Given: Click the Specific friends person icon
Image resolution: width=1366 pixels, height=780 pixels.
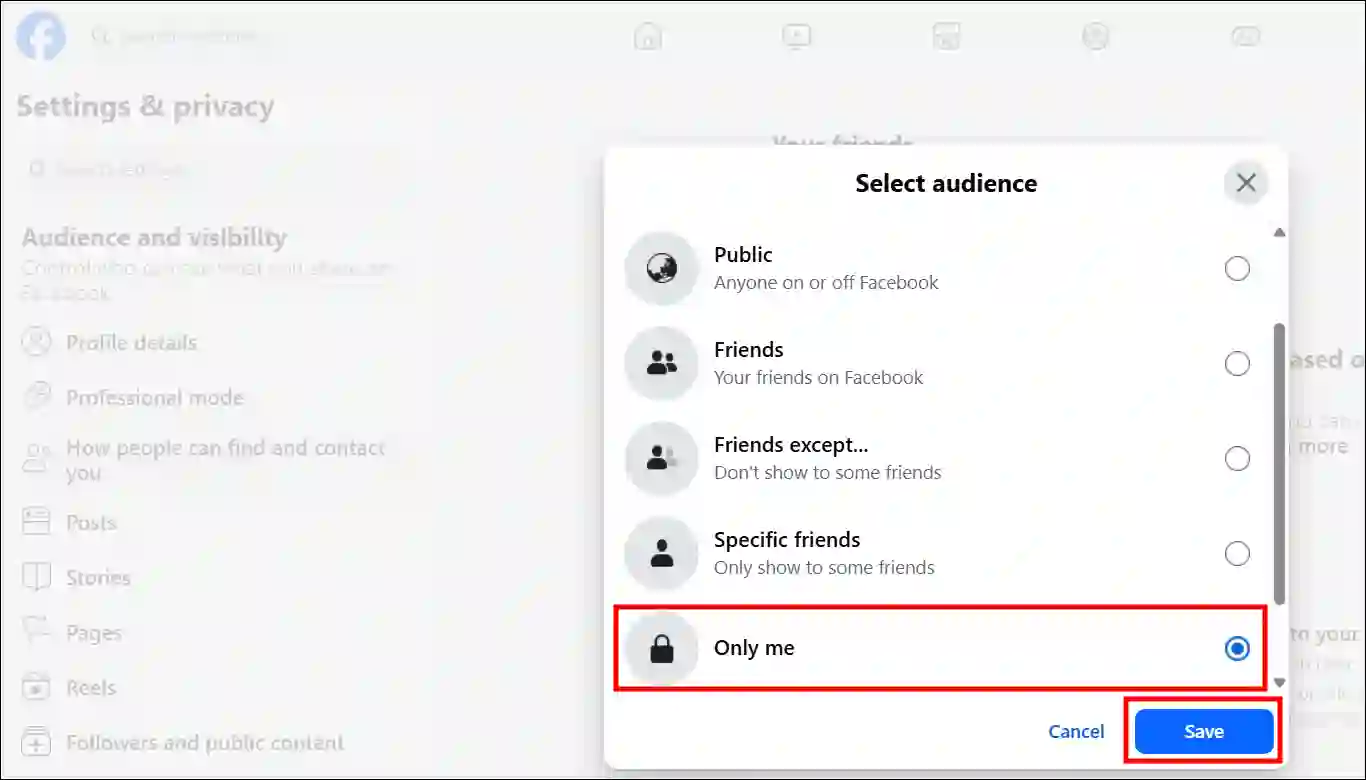Looking at the screenshot, I should 661,554.
